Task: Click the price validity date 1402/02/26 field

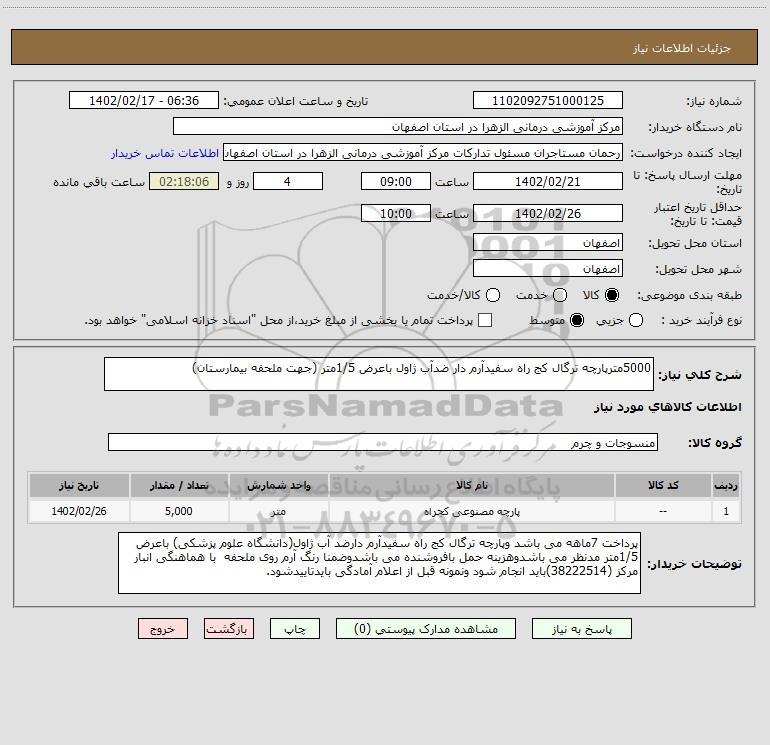Action: 548,214
